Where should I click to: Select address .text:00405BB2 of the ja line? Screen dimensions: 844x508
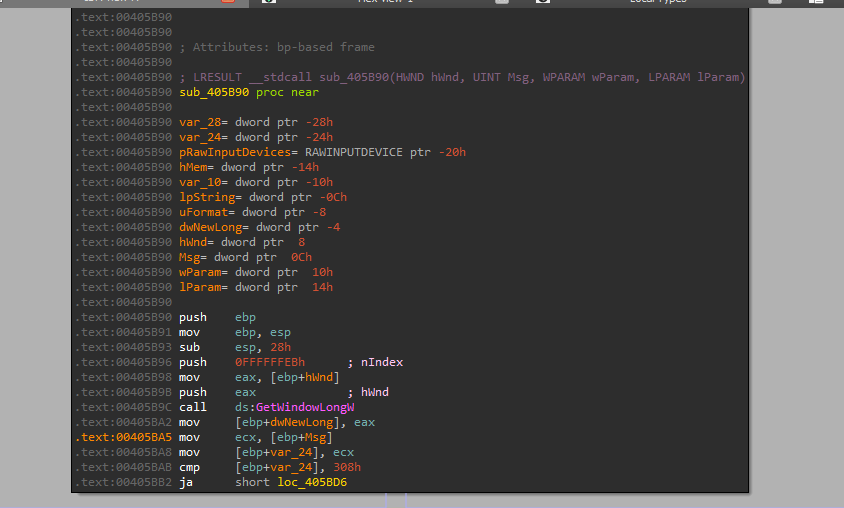click(x=123, y=483)
